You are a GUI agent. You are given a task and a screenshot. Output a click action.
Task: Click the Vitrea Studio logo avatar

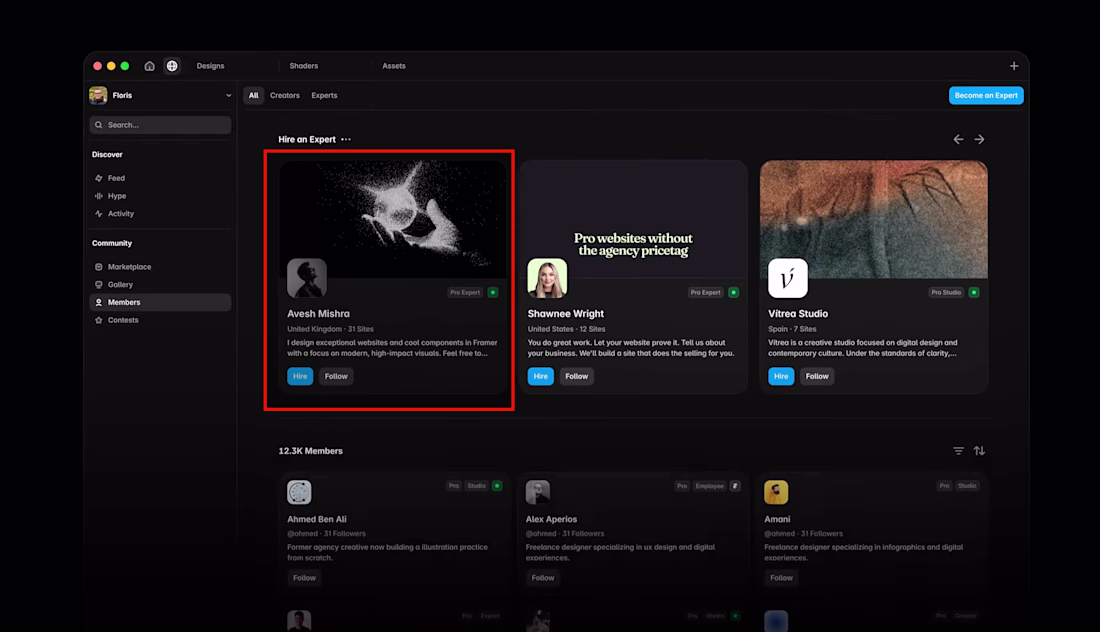pos(788,278)
